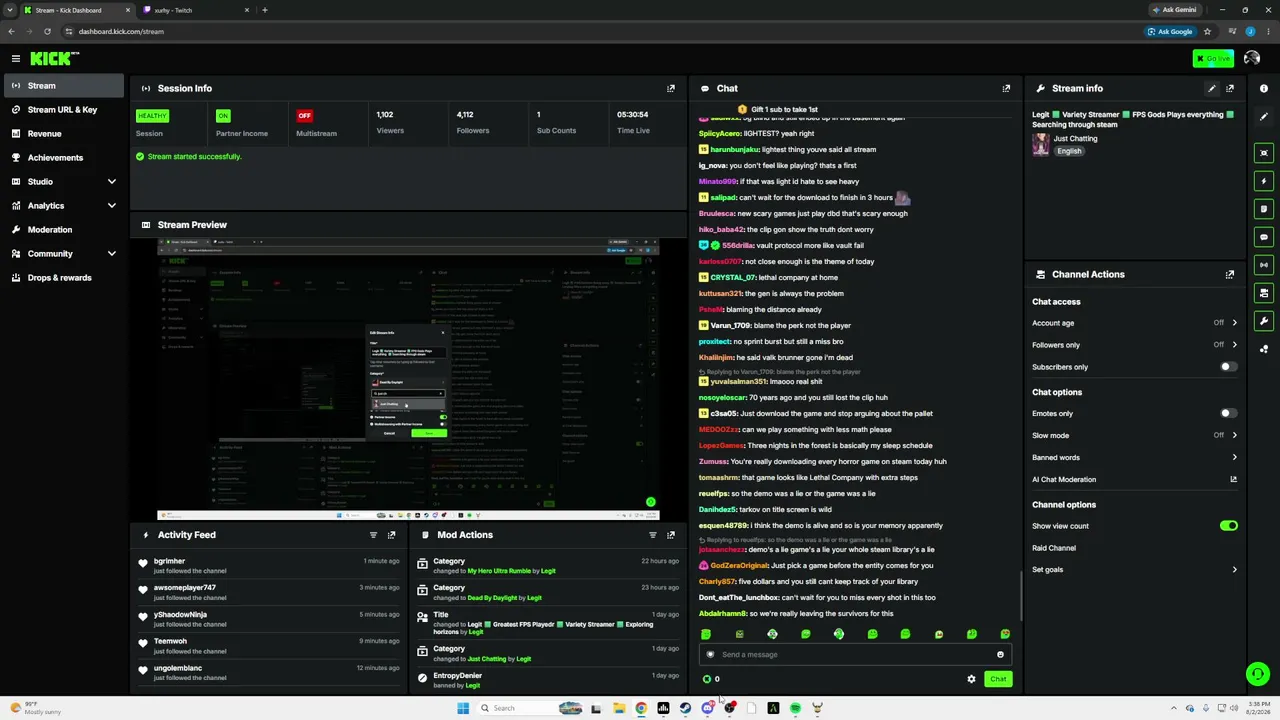Open the sidebar hamburger menu
The image size is (1280, 720).
tap(15, 59)
